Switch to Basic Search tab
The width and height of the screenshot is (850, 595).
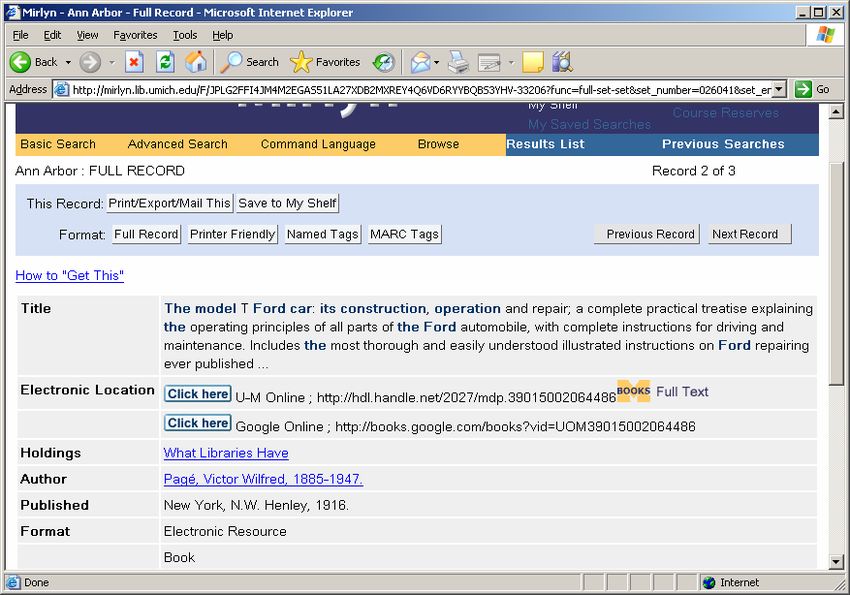[x=58, y=144]
